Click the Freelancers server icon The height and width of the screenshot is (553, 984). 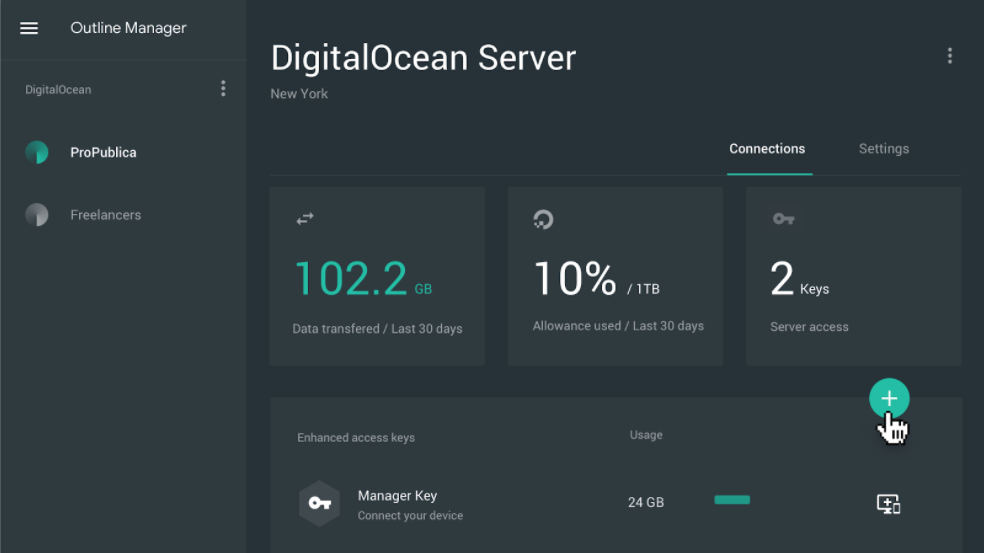pyautogui.click(x=37, y=215)
